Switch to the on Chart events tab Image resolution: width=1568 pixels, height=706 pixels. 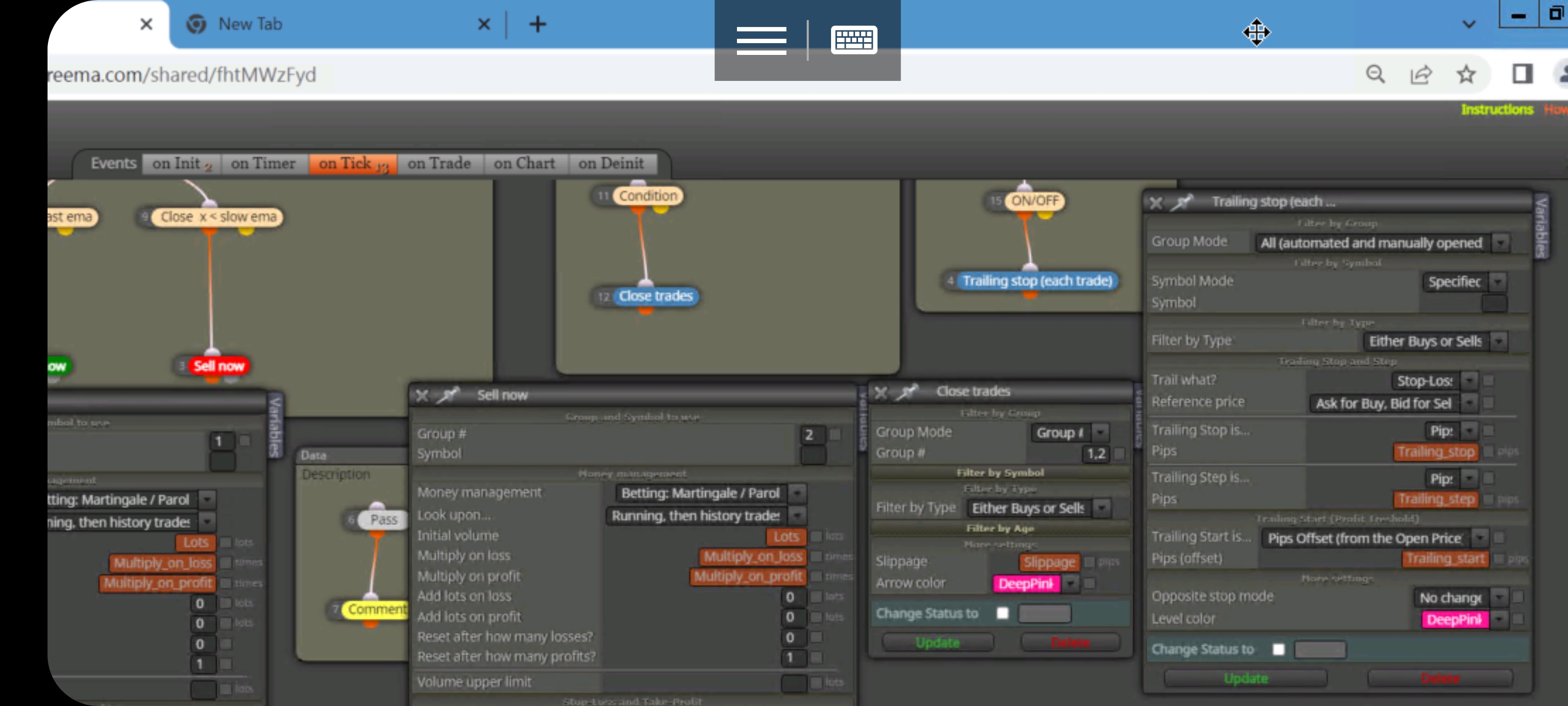click(525, 163)
